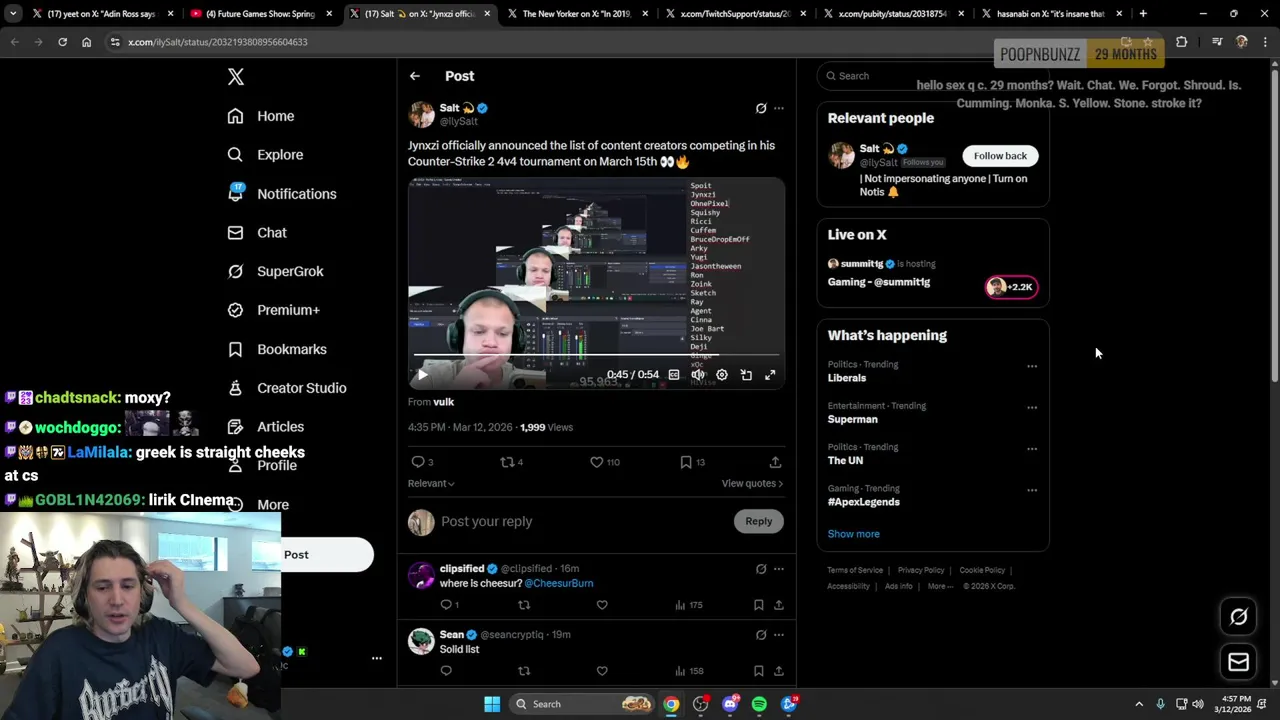Open more options on Sean's reply
Viewport: 1280px width, 720px height.
click(779, 635)
